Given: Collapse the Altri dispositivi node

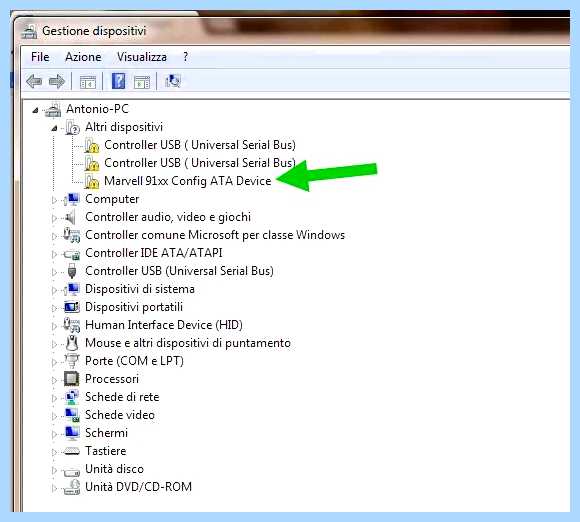Looking at the screenshot, I should (x=55, y=128).
